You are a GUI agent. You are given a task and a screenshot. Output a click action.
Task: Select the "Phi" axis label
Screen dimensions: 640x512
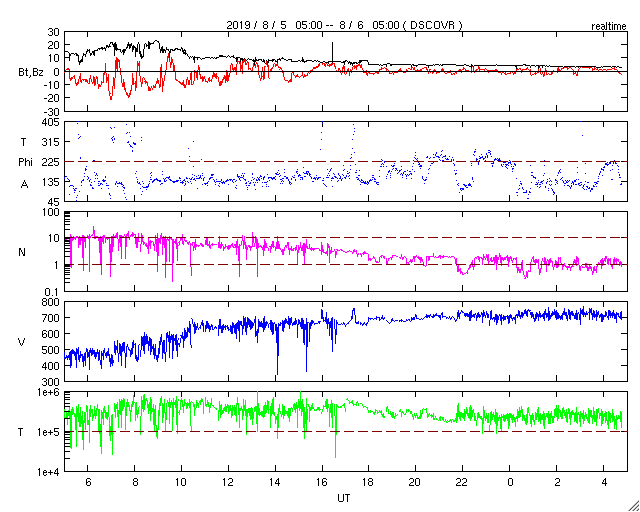pyautogui.click(x=25, y=163)
